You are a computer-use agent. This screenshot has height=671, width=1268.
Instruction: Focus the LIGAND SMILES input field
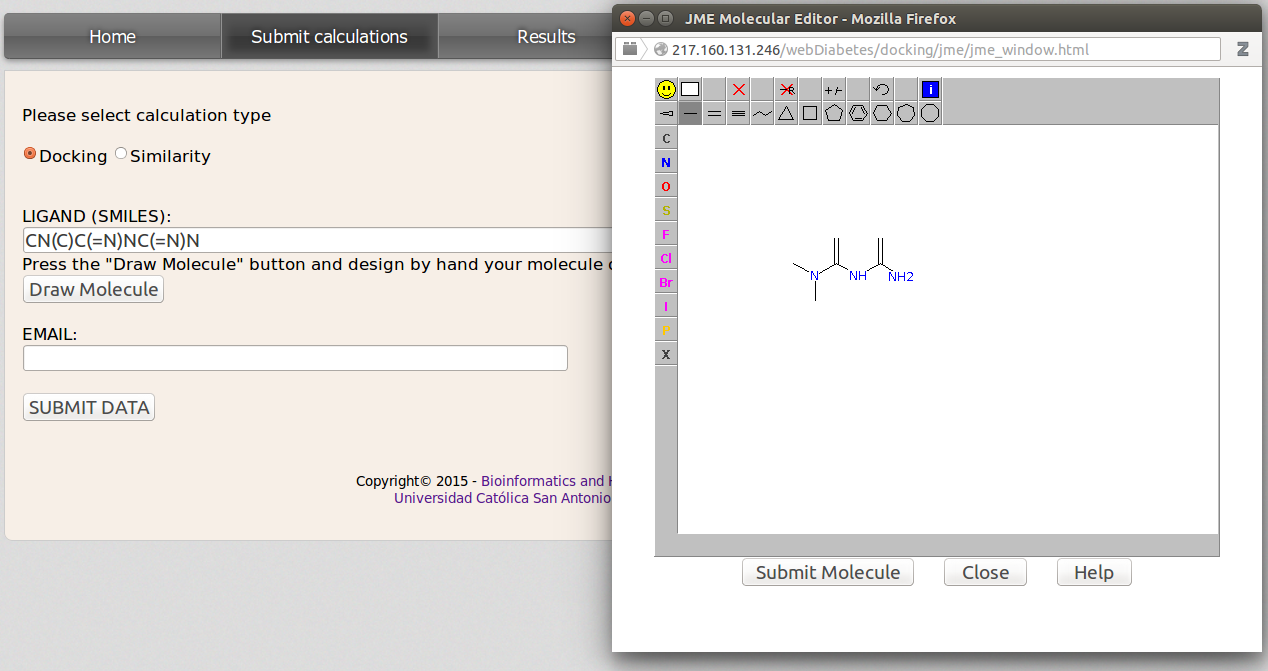(x=318, y=240)
